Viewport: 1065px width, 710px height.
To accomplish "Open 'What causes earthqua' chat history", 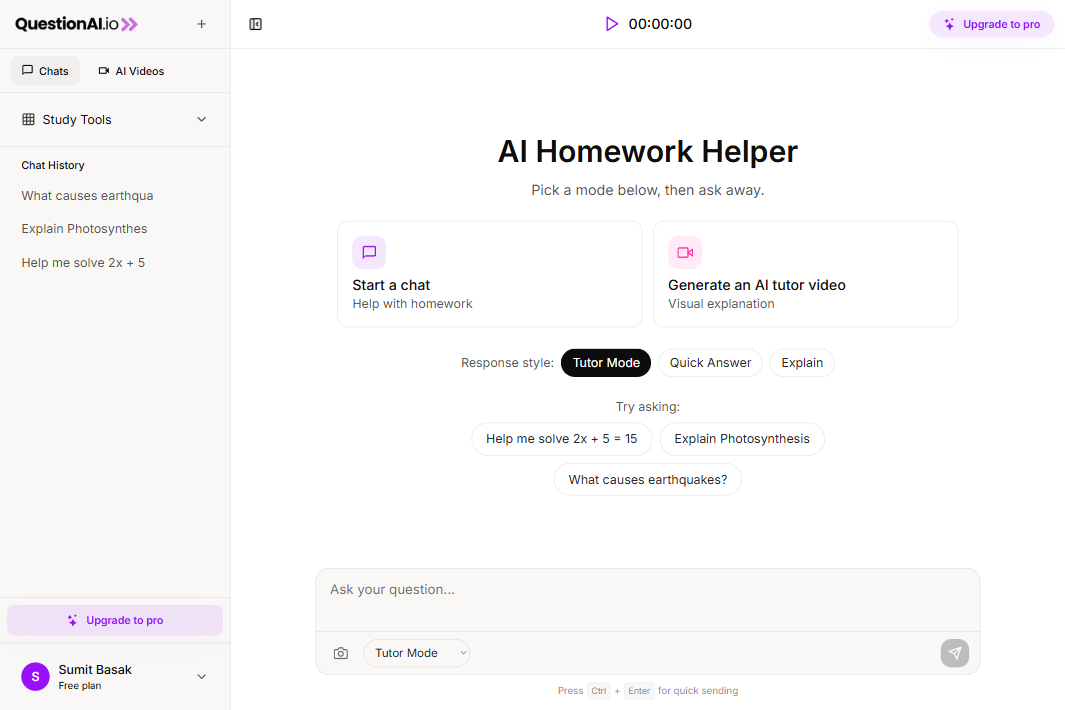I will (x=87, y=196).
